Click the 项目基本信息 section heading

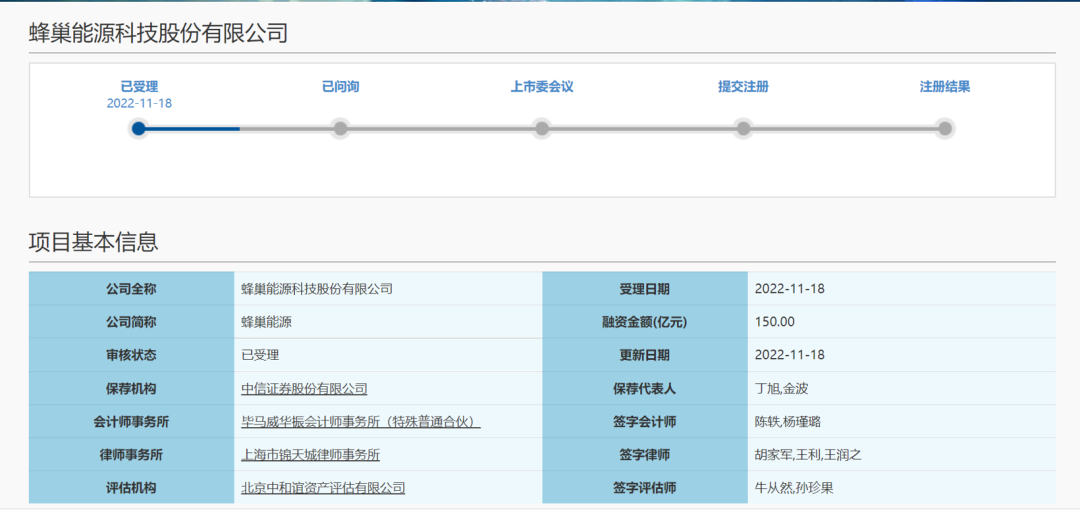click(94, 242)
